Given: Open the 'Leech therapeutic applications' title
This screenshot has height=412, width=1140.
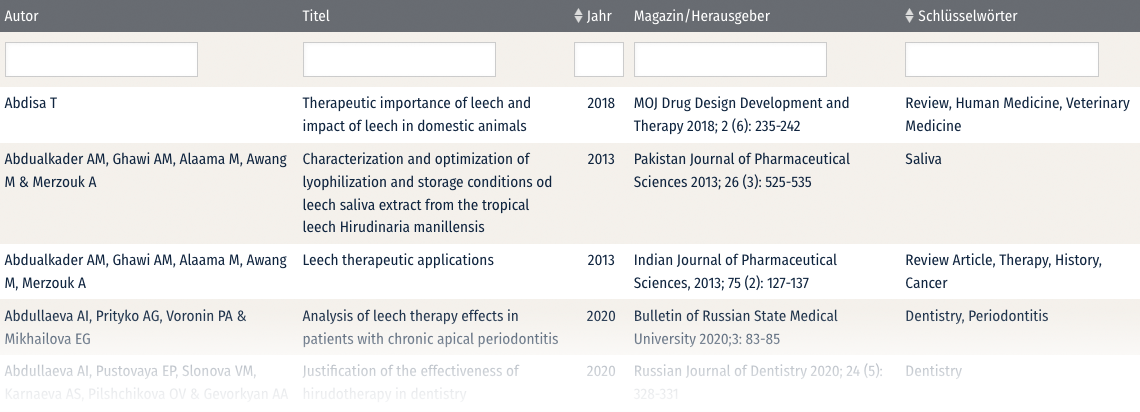Looking at the screenshot, I should [x=398, y=260].
